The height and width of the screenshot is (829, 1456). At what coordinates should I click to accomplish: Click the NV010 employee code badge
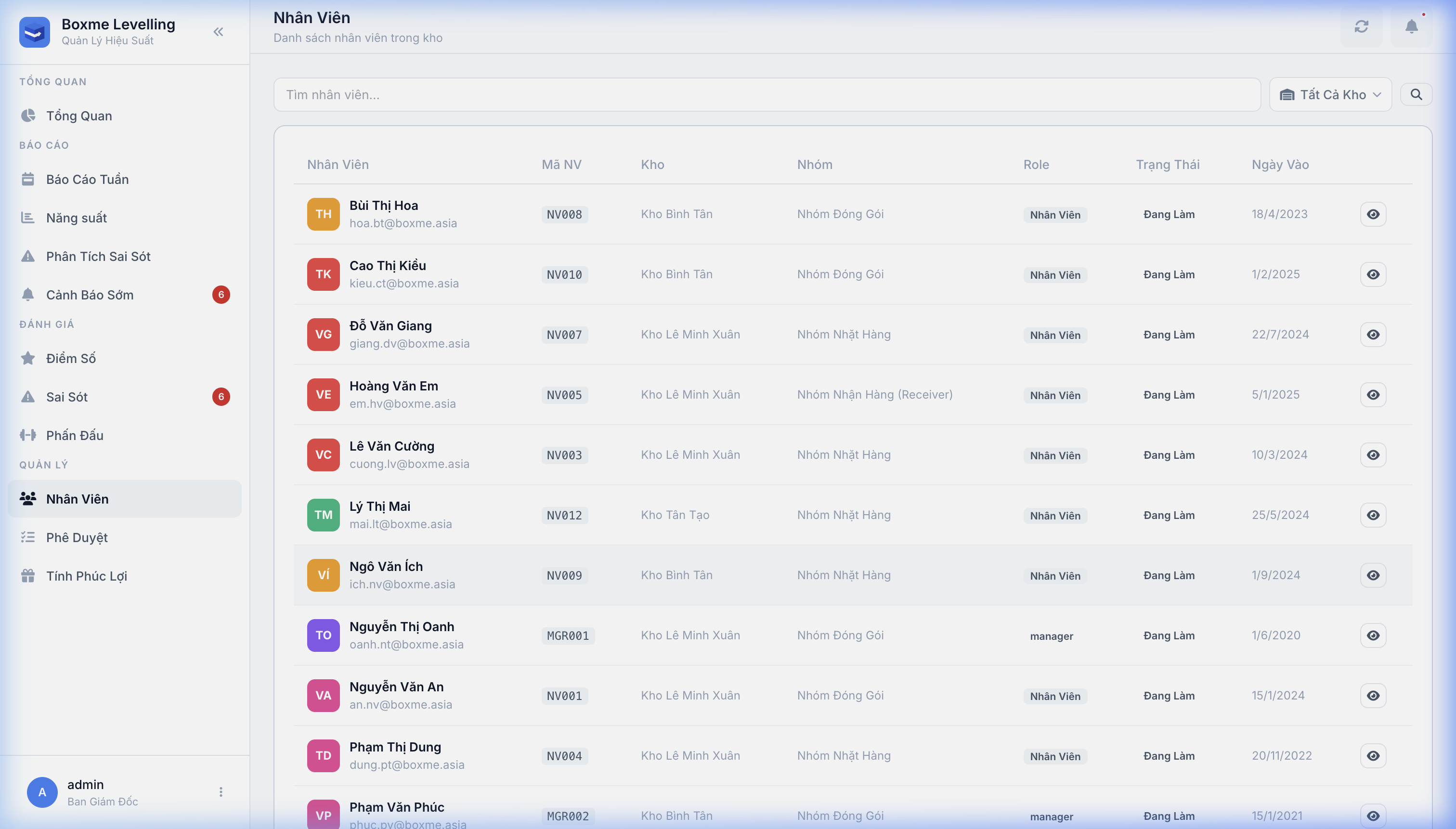click(564, 274)
